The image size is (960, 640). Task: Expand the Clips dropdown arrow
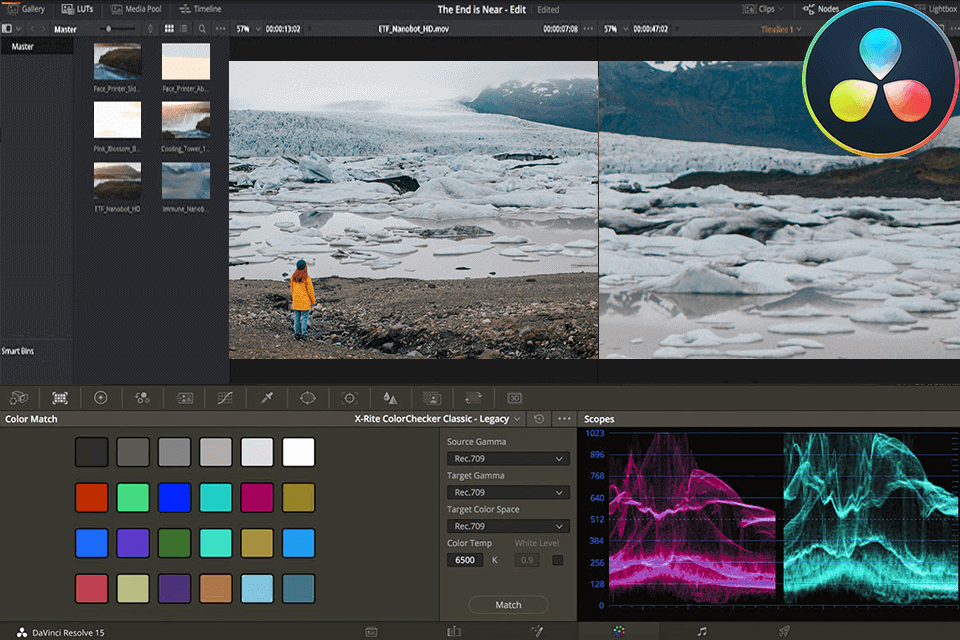(781, 9)
